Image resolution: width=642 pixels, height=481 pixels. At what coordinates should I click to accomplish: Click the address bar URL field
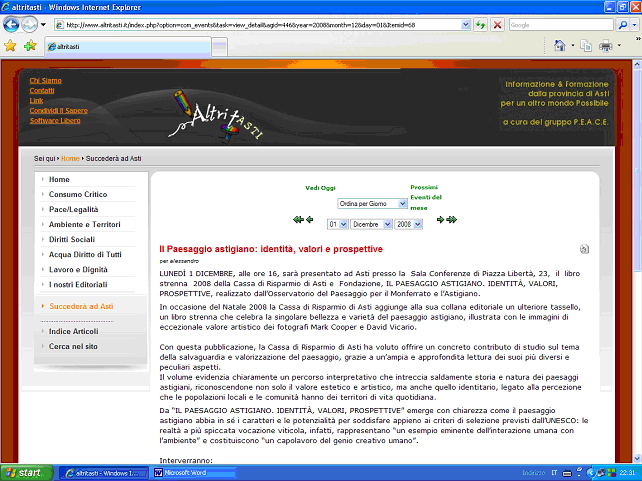262,25
